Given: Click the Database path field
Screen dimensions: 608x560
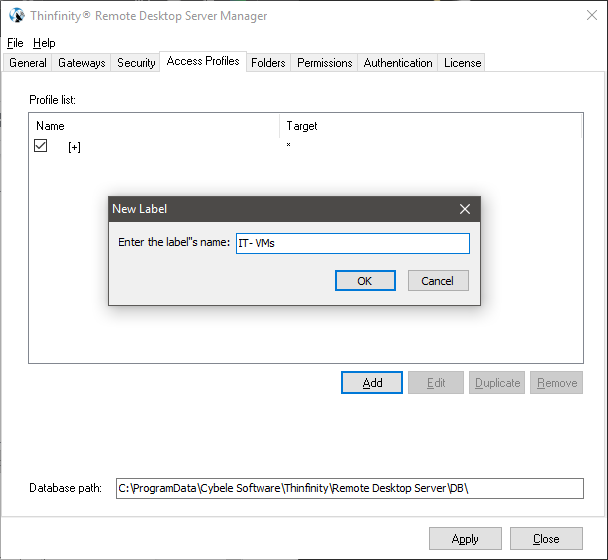Looking at the screenshot, I should click(350, 488).
